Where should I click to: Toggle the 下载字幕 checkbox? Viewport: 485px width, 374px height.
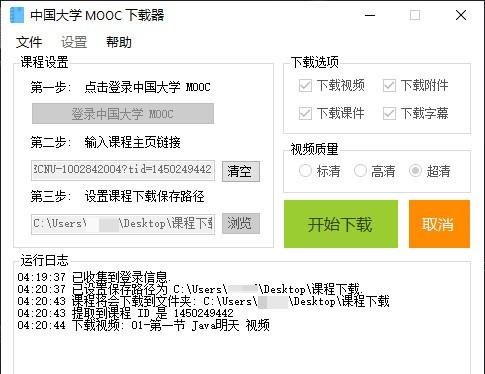[389, 114]
